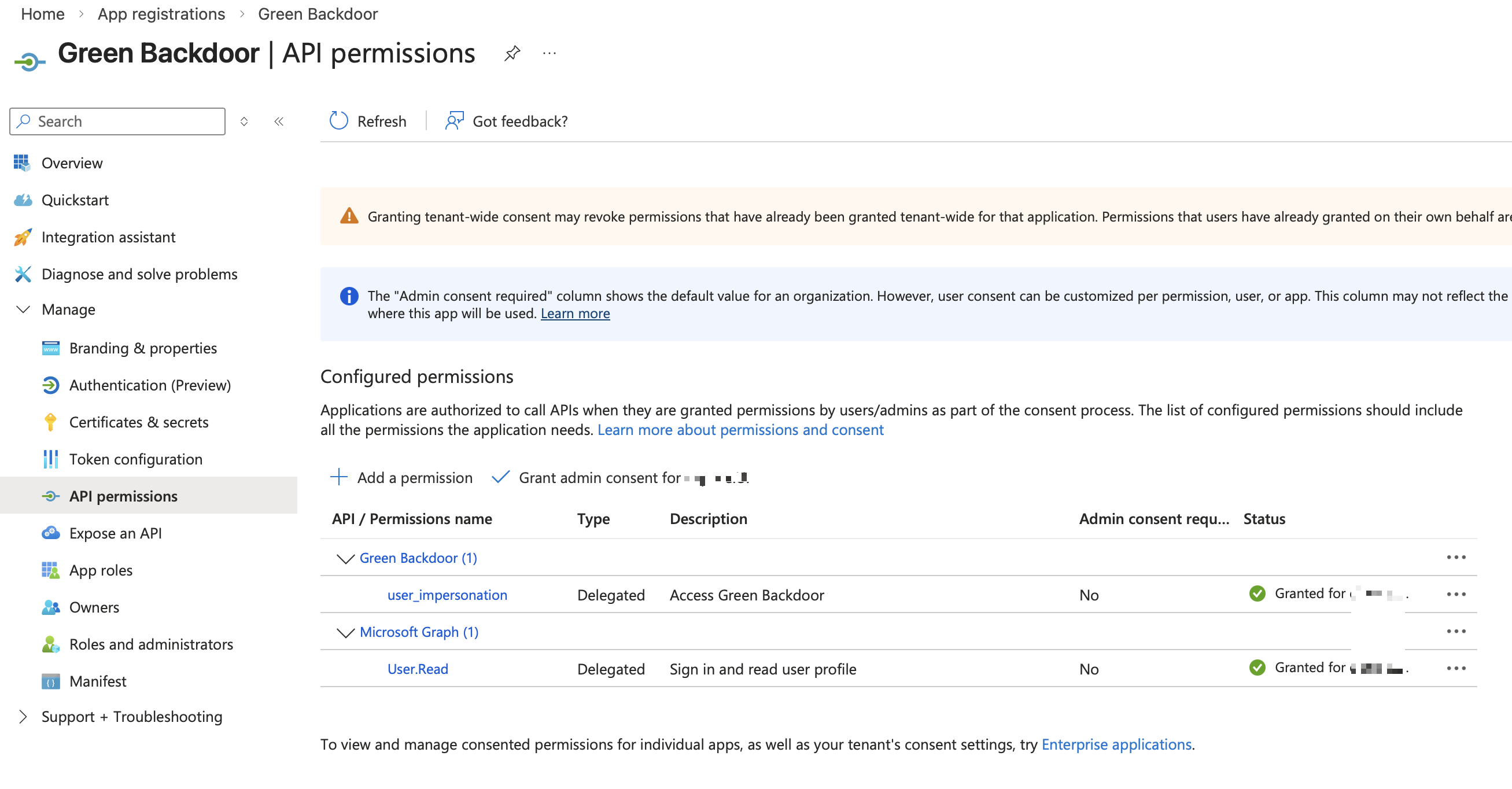Click the Branding & properties icon
1512x789 pixels.
[50, 348]
